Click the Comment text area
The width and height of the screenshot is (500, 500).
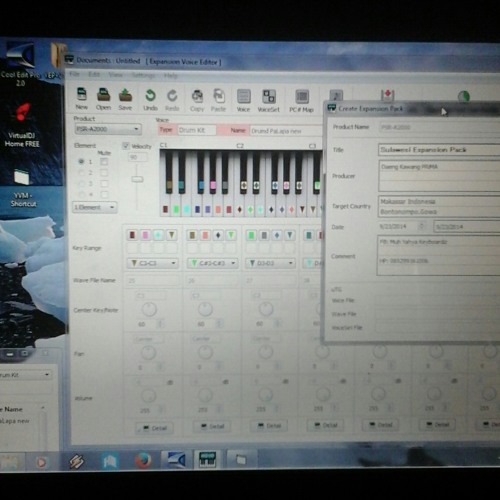439,255
